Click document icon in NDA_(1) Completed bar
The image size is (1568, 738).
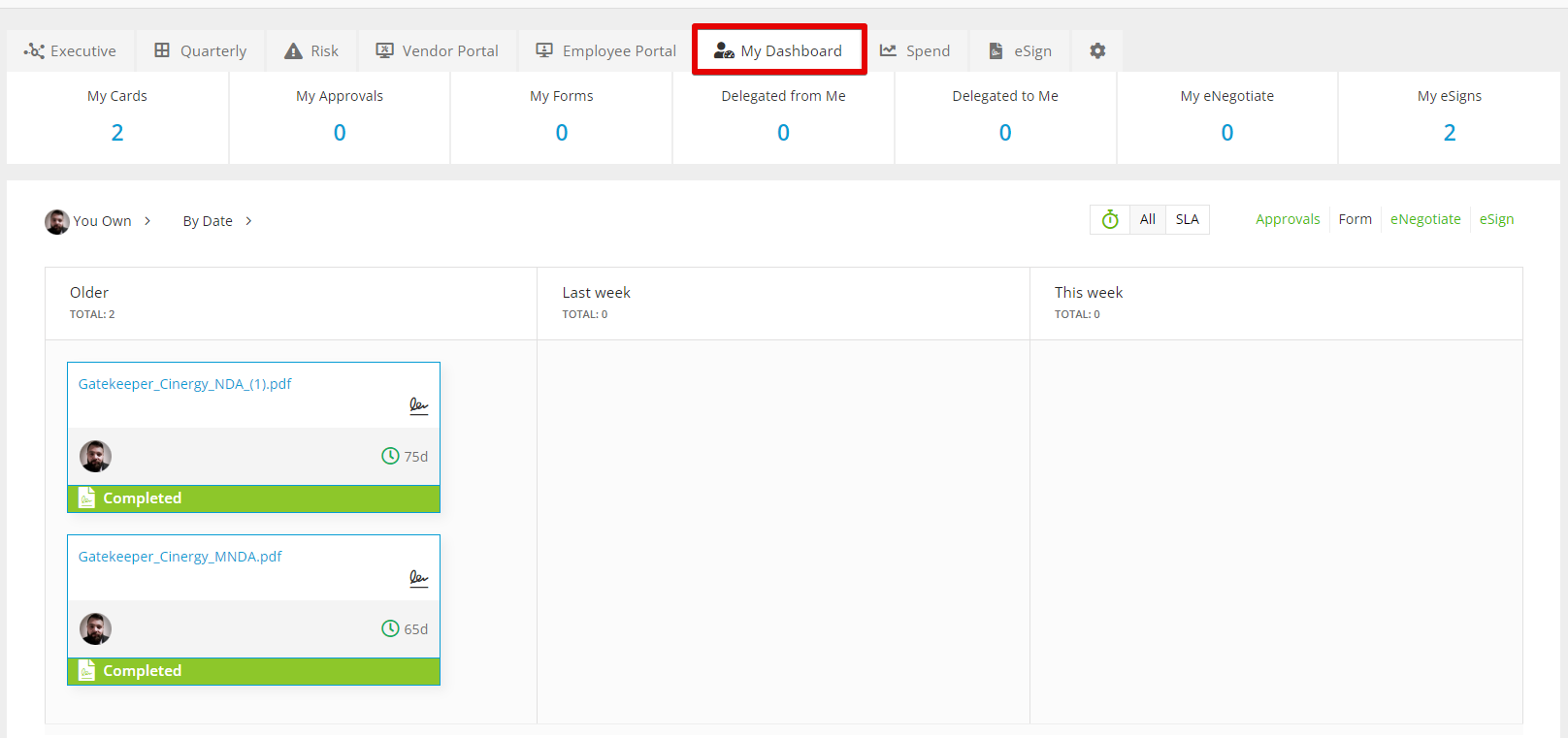point(86,497)
